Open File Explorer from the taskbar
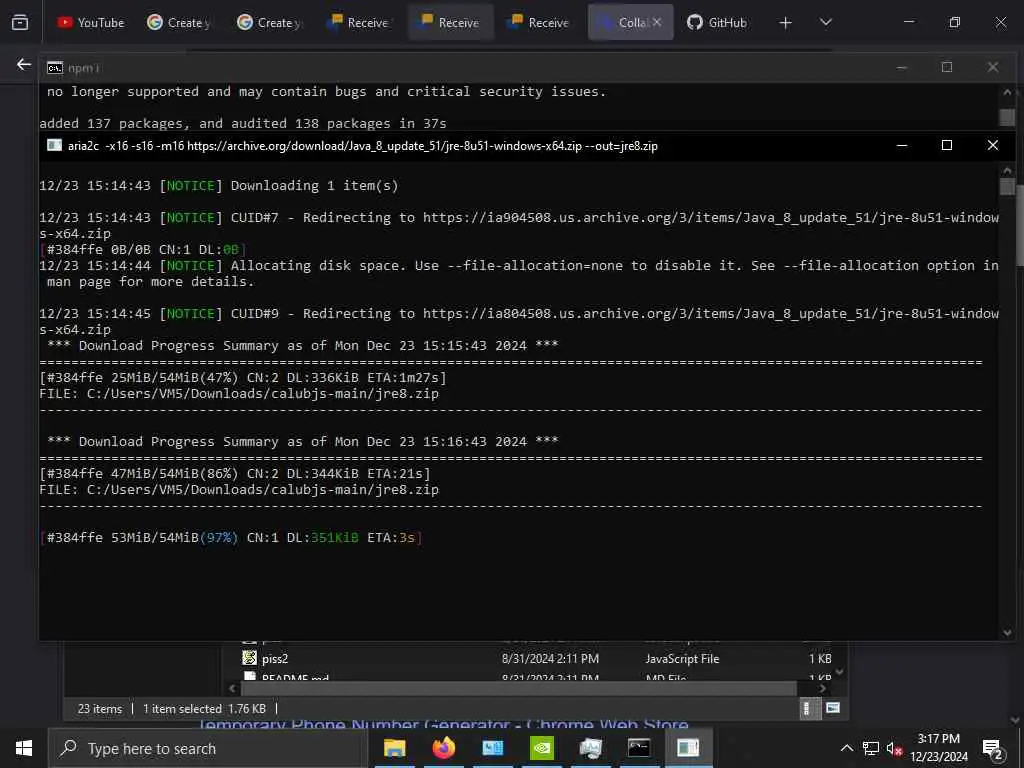The width and height of the screenshot is (1024, 768). 394,748
